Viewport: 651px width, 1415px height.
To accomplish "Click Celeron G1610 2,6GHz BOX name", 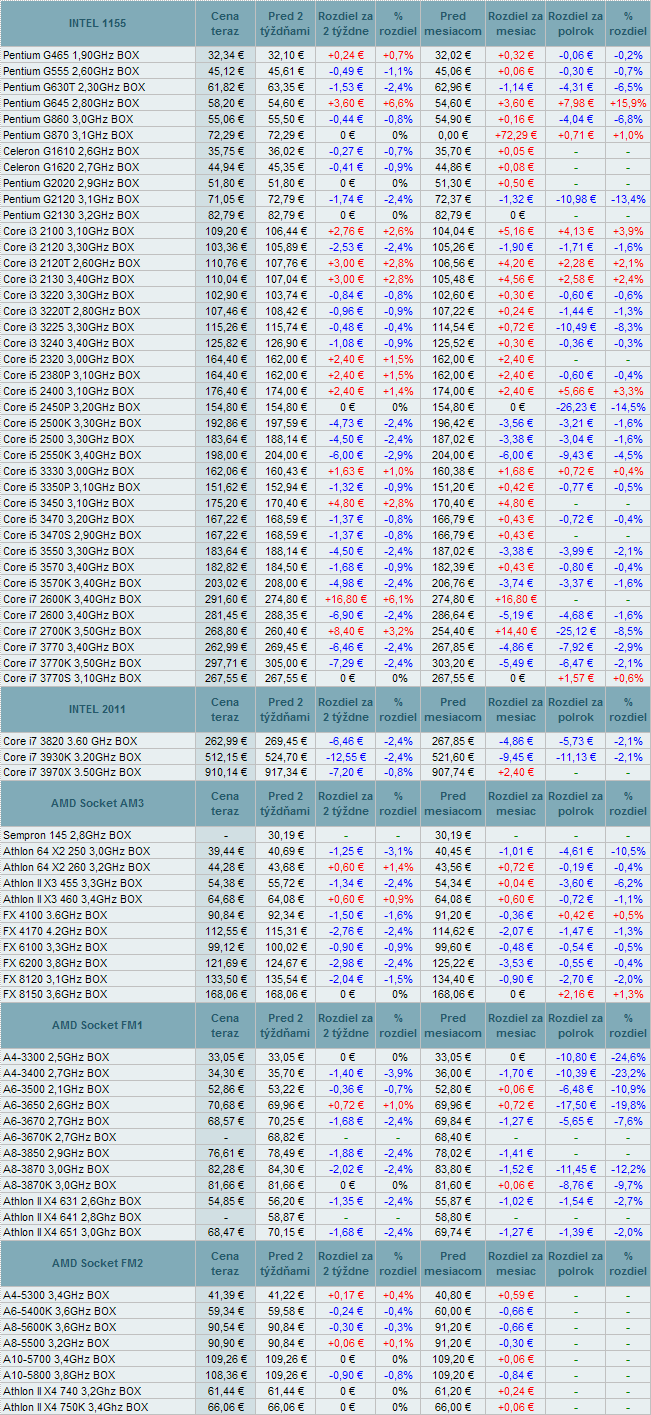I will click(72, 150).
